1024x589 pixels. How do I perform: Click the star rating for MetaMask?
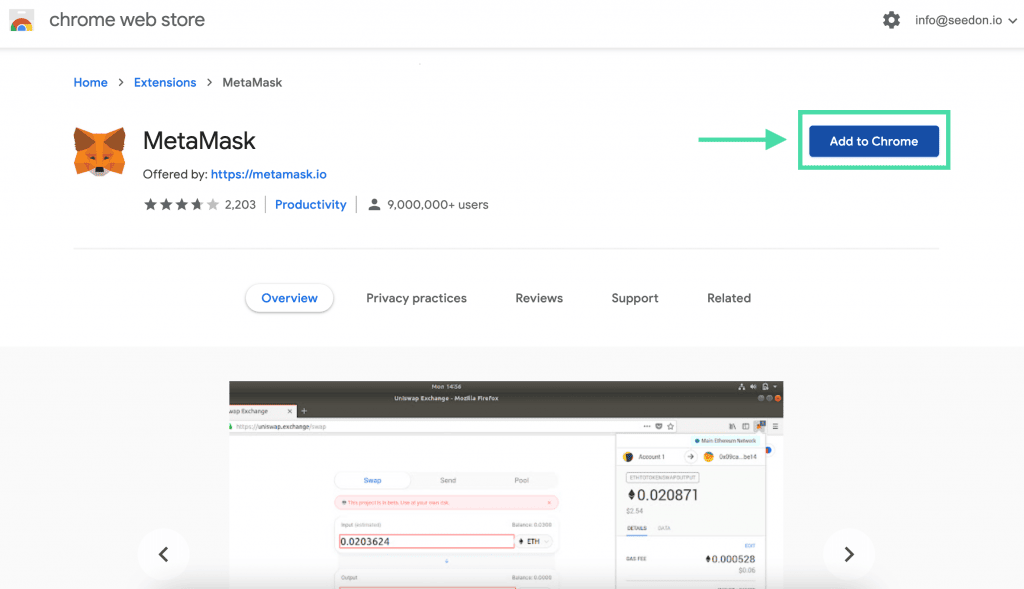tap(181, 204)
